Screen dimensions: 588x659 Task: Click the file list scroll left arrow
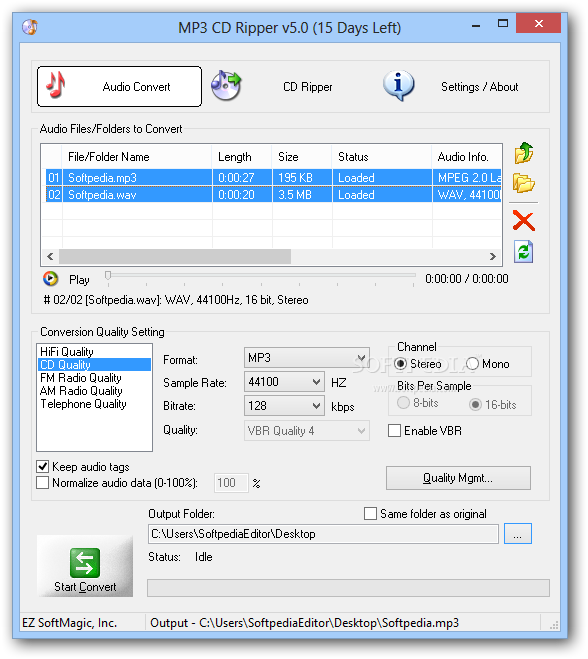tap(50, 256)
